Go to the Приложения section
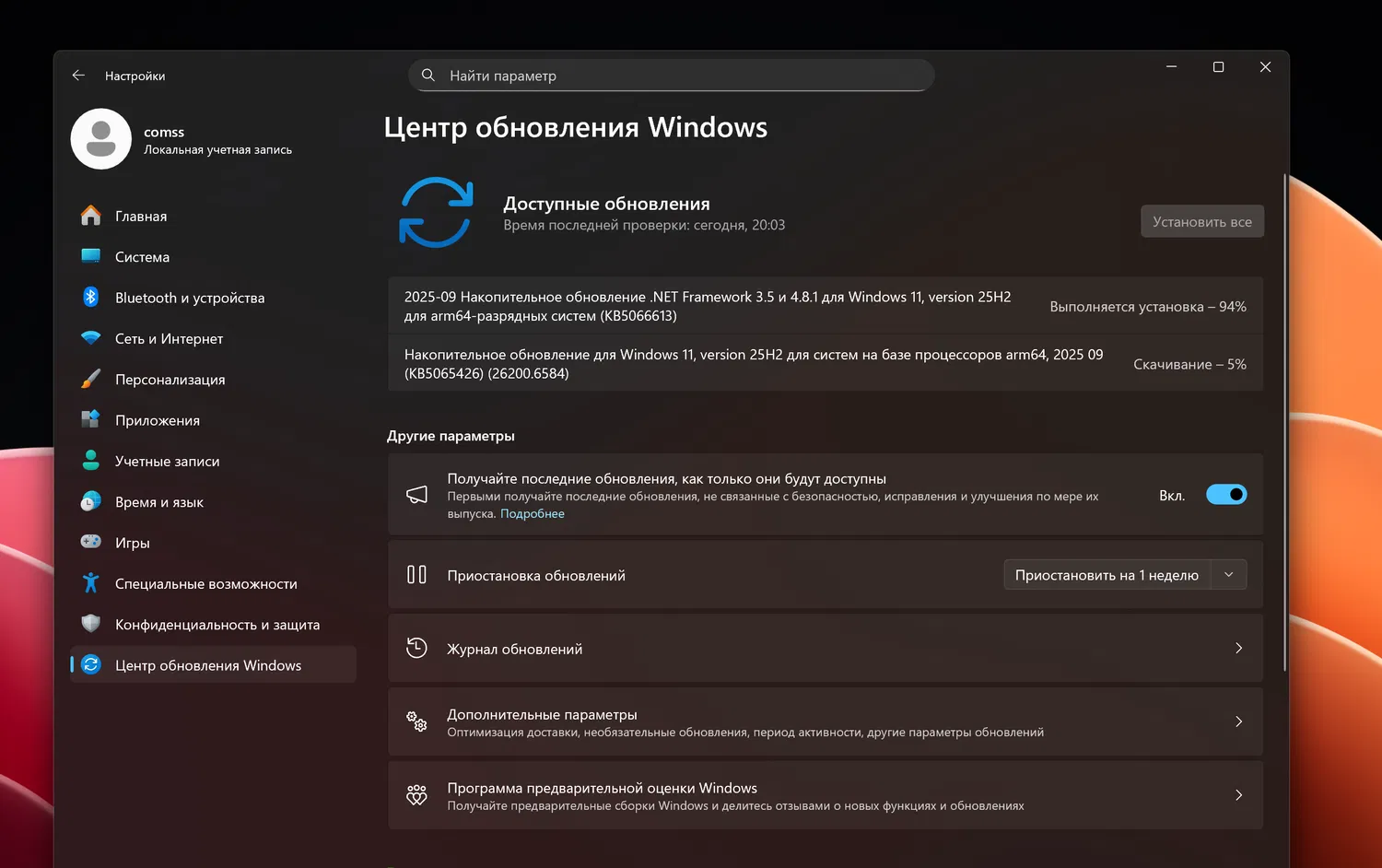1382x868 pixels. pos(158,420)
